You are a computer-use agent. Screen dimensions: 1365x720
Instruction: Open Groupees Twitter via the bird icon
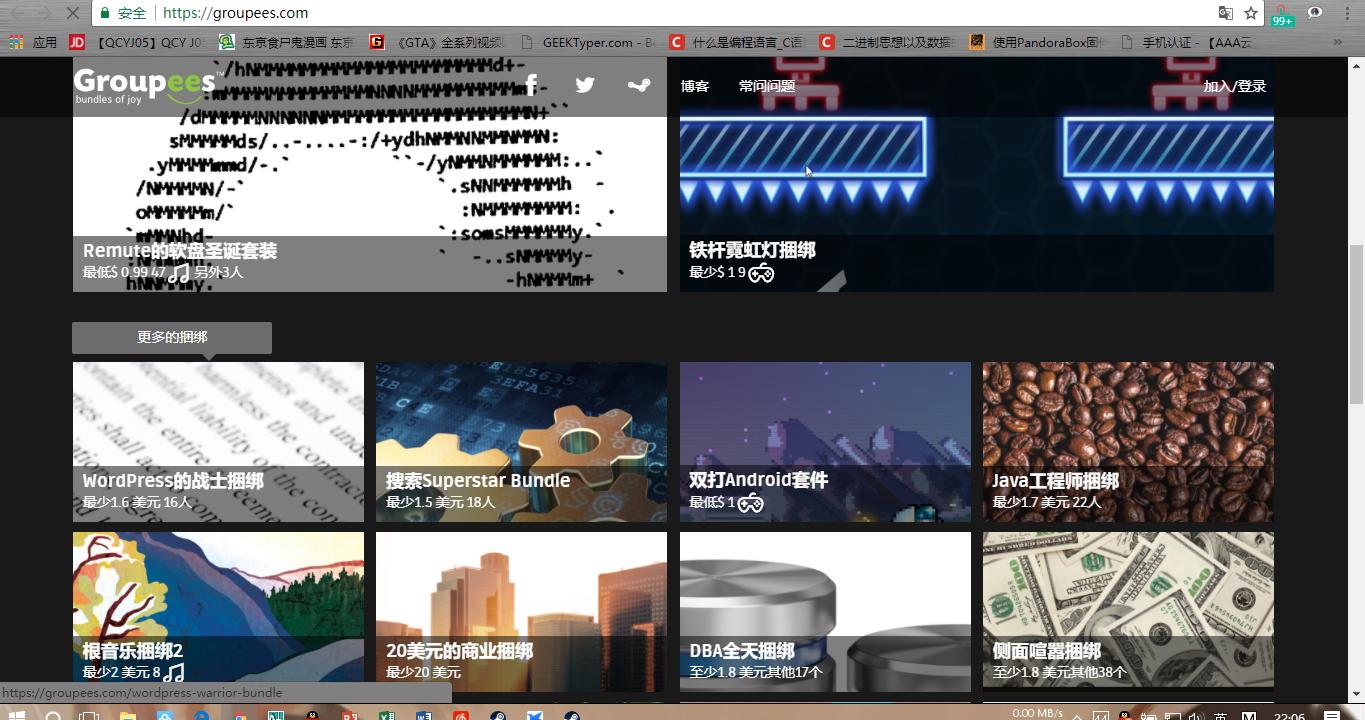click(x=585, y=84)
